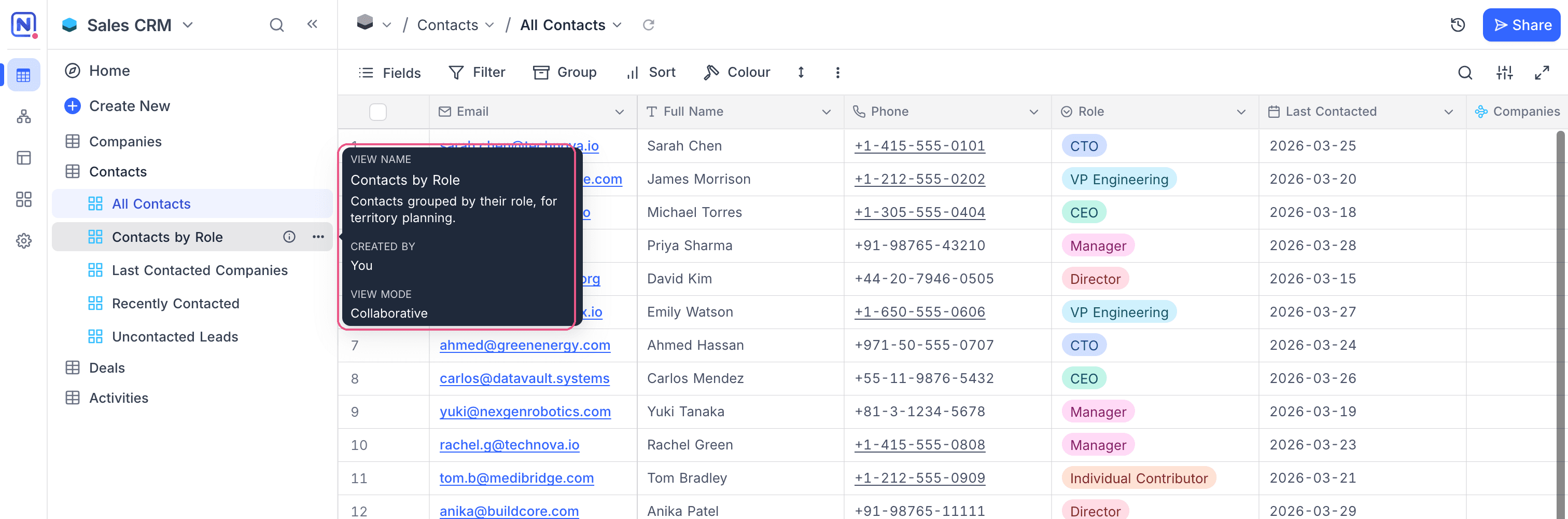Select Last Contacted Companies view
The width and height of the screenshot is (1568, 519).
pyautogui.click(x=192, y=270)
